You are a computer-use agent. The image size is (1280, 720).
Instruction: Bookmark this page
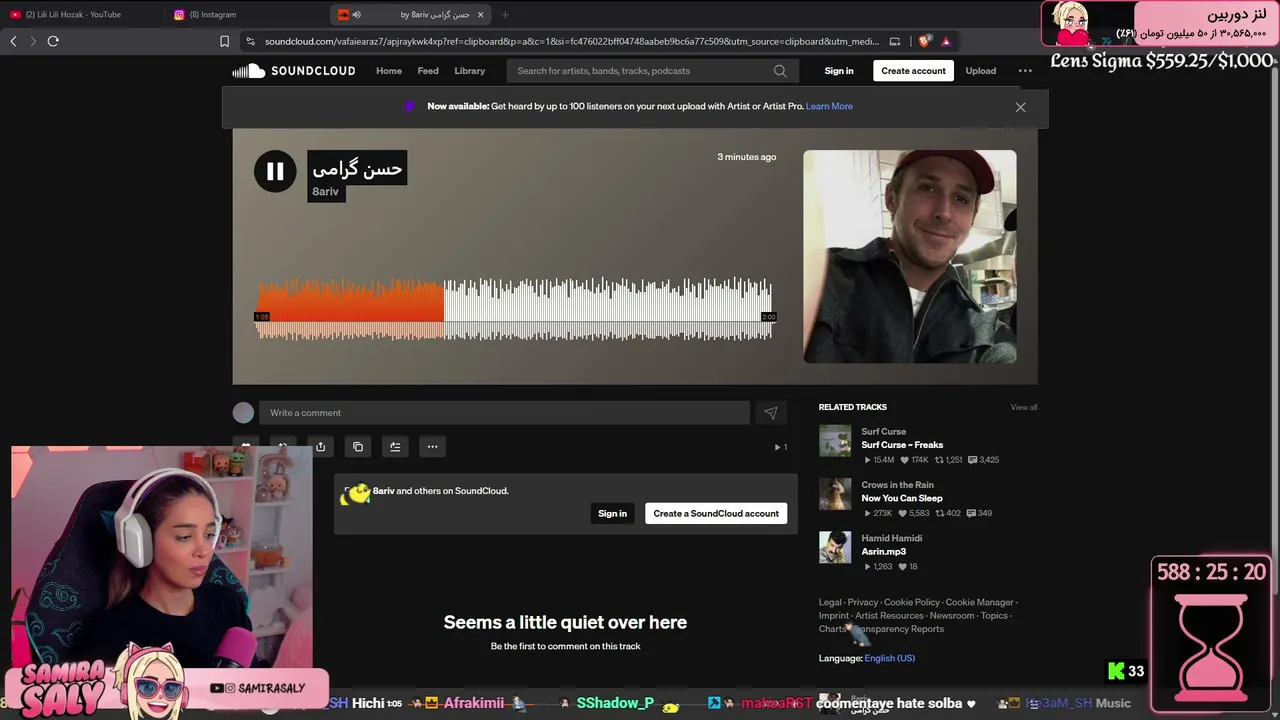(224, 41)
